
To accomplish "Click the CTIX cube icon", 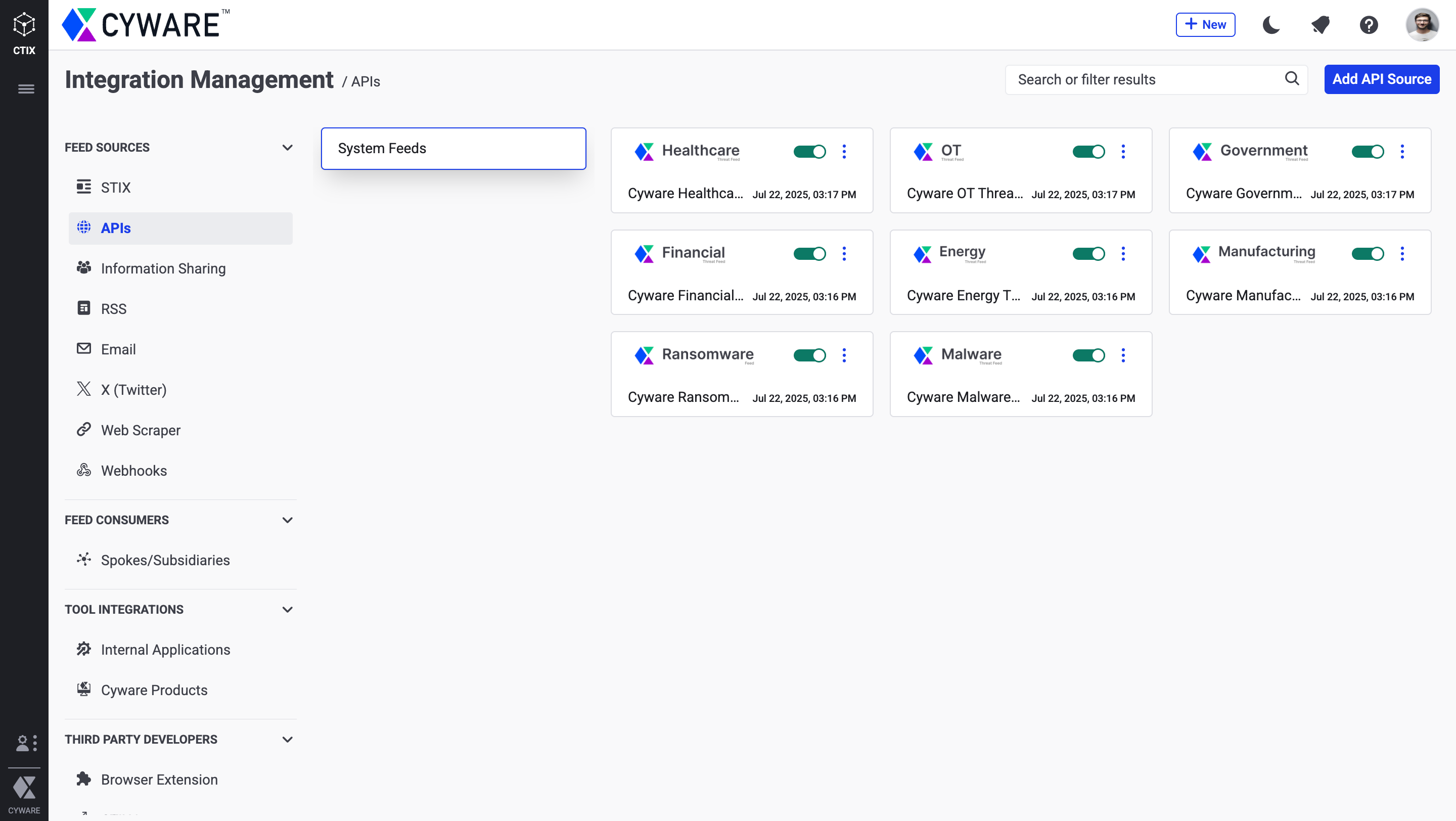I will (24, 25).
